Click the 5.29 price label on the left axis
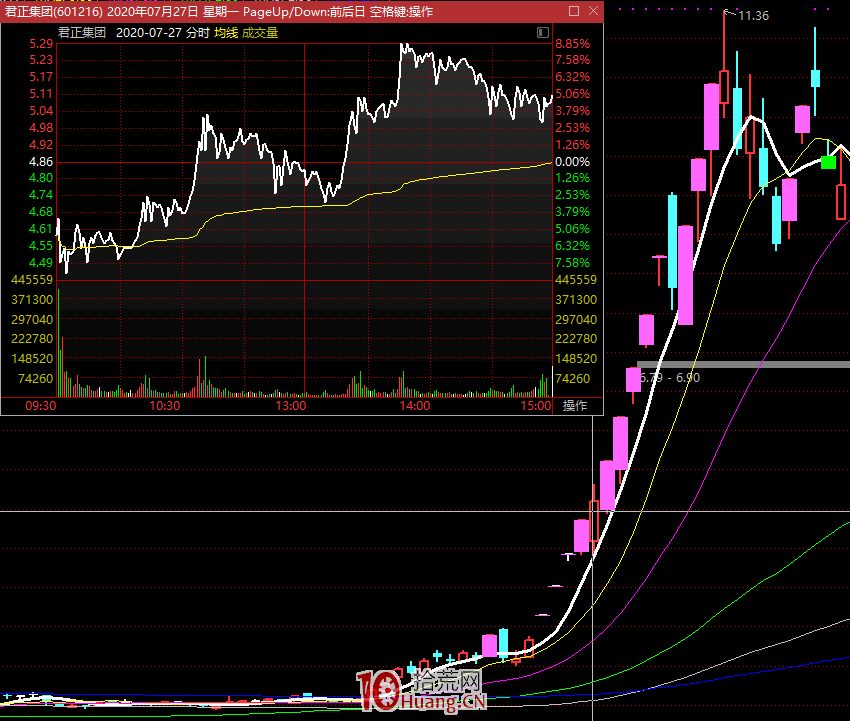 point(41,44)
